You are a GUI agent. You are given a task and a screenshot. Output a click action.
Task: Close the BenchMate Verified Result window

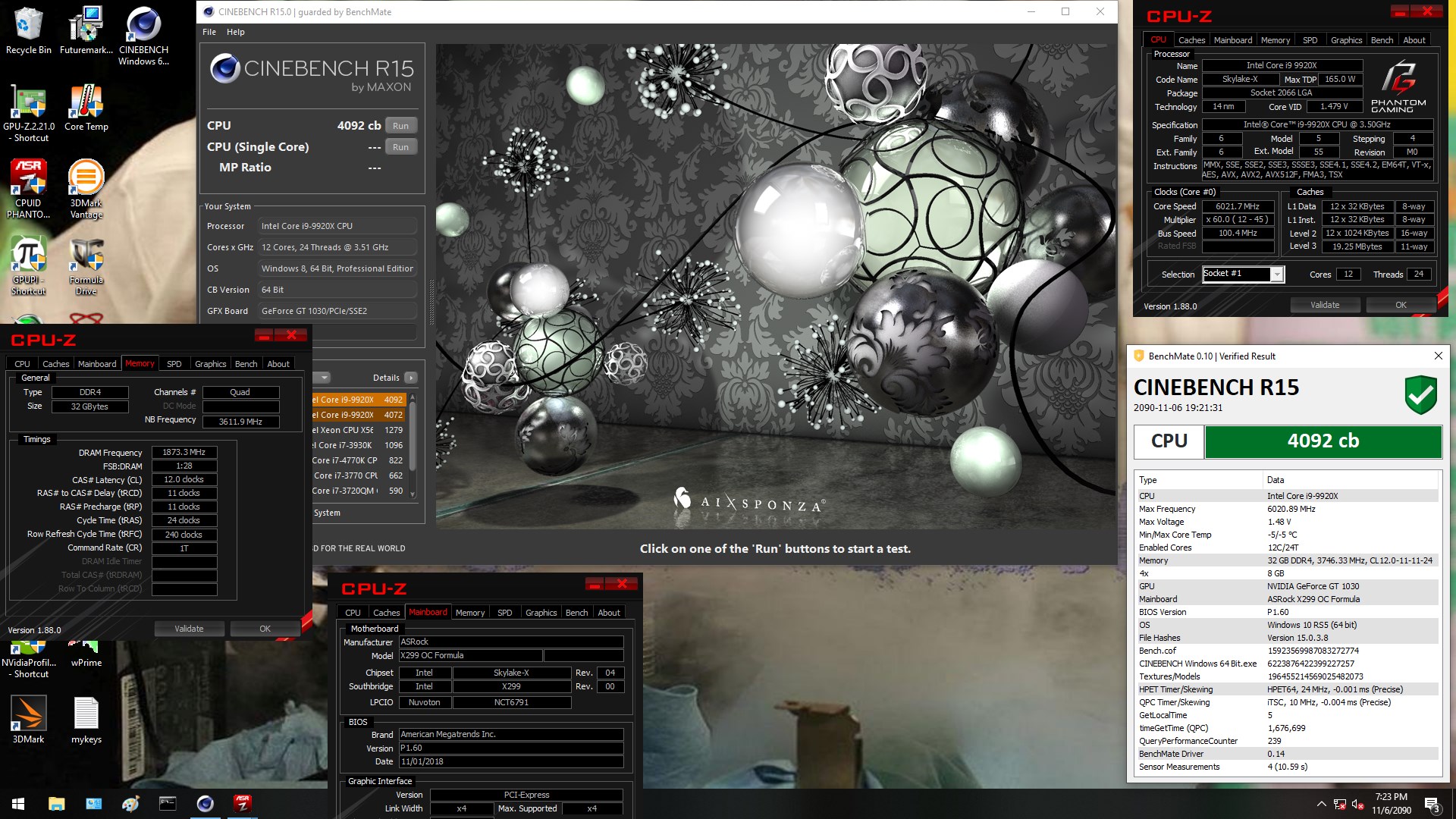pyautogui.click(x=1438, y=356)
